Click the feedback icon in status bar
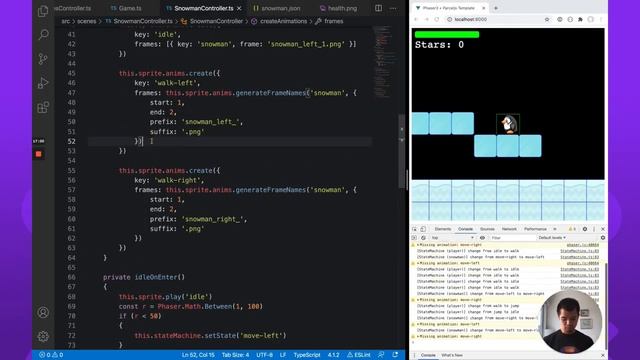This screenshot has height=360, width=640. click(x=381, y=355)
